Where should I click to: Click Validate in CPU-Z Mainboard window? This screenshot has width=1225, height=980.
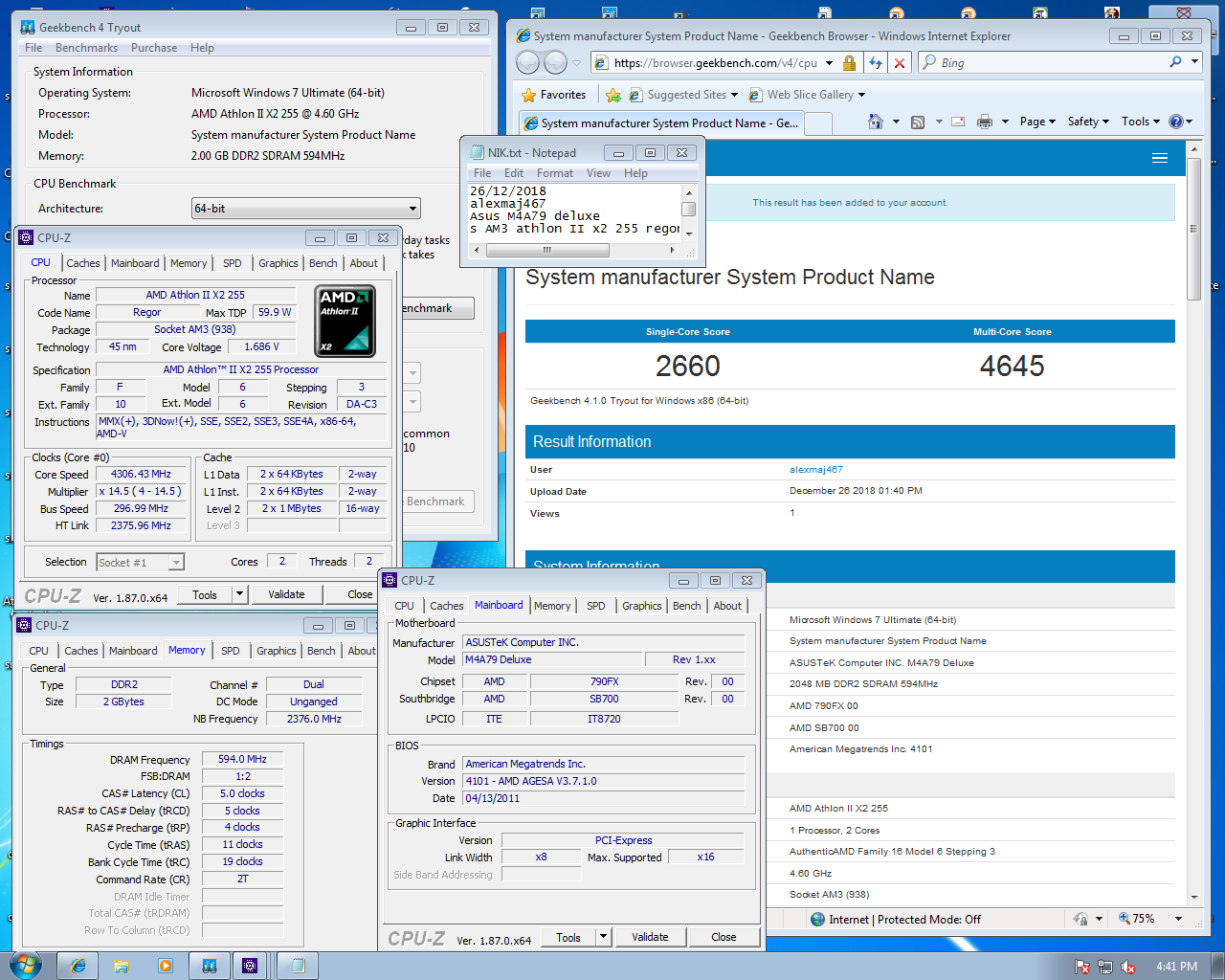click(x=650, y=937)
